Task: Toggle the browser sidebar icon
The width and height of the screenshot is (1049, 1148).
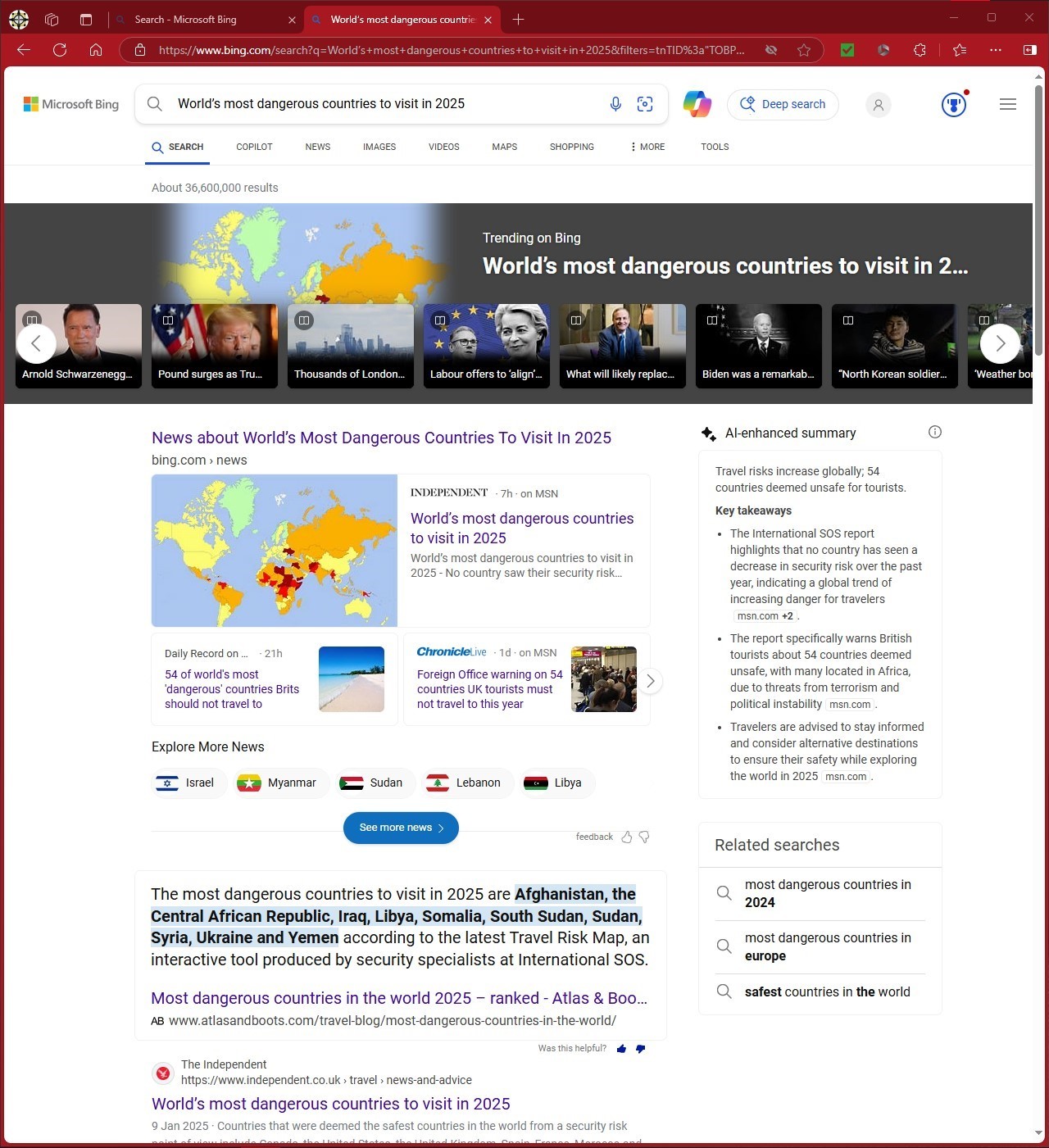Action: point(1030,50)
